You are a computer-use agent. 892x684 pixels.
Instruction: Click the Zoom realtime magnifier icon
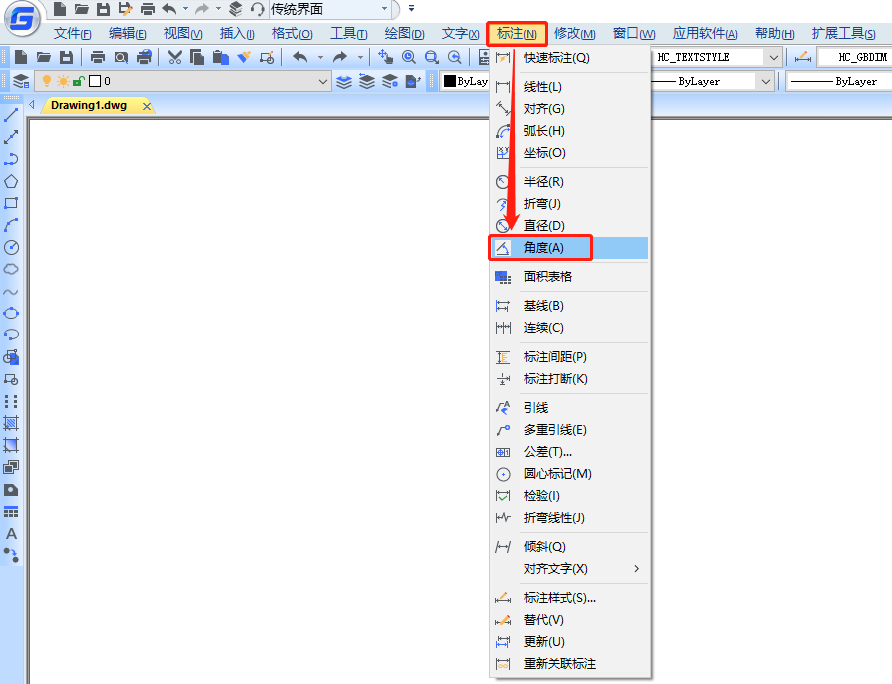(408, 57)
